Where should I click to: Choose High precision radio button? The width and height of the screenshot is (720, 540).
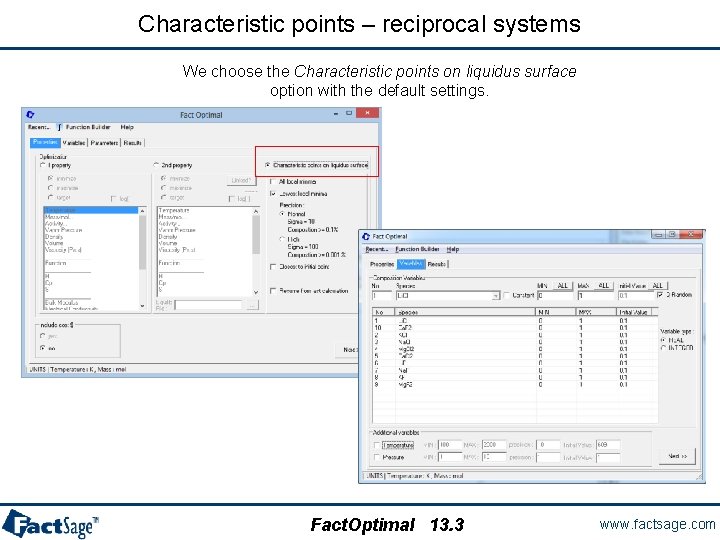(282, 239)
